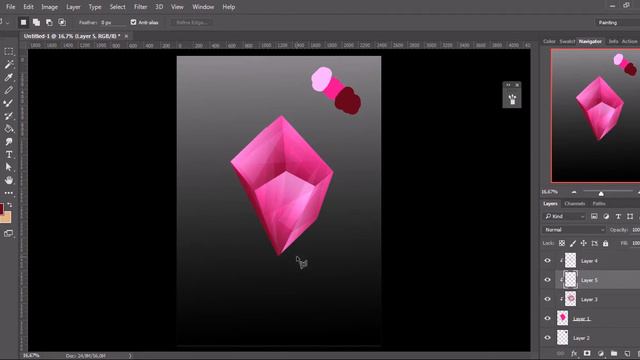Swap foreground and background colors

coord(10,204)
